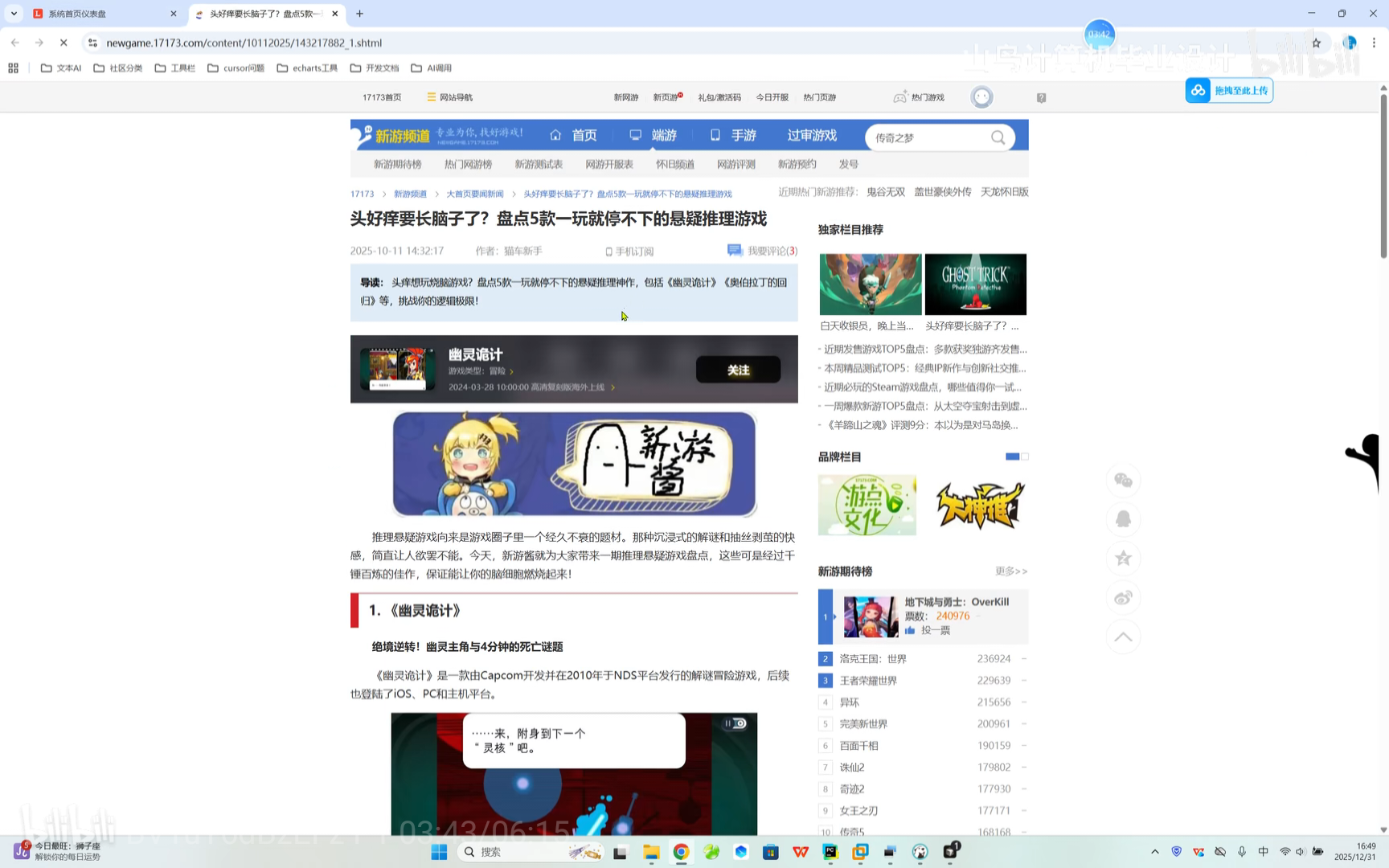Click the back-to-top arrow icon
Viewport: 1389px width, 868px height.
(x=1123, y=636)
